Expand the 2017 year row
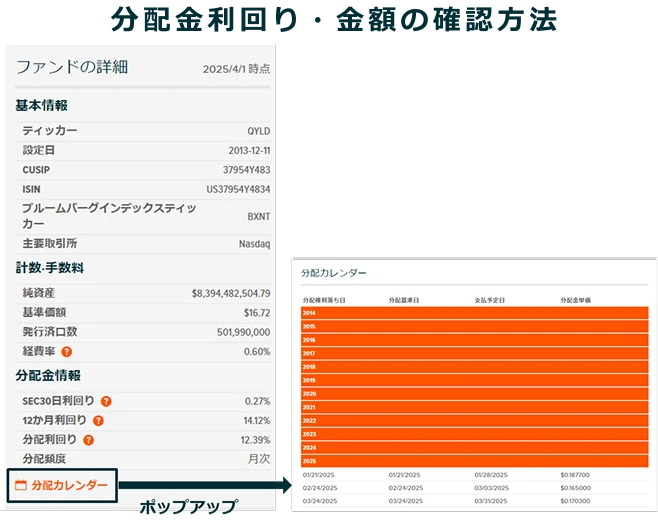 (x=475, y=353)
